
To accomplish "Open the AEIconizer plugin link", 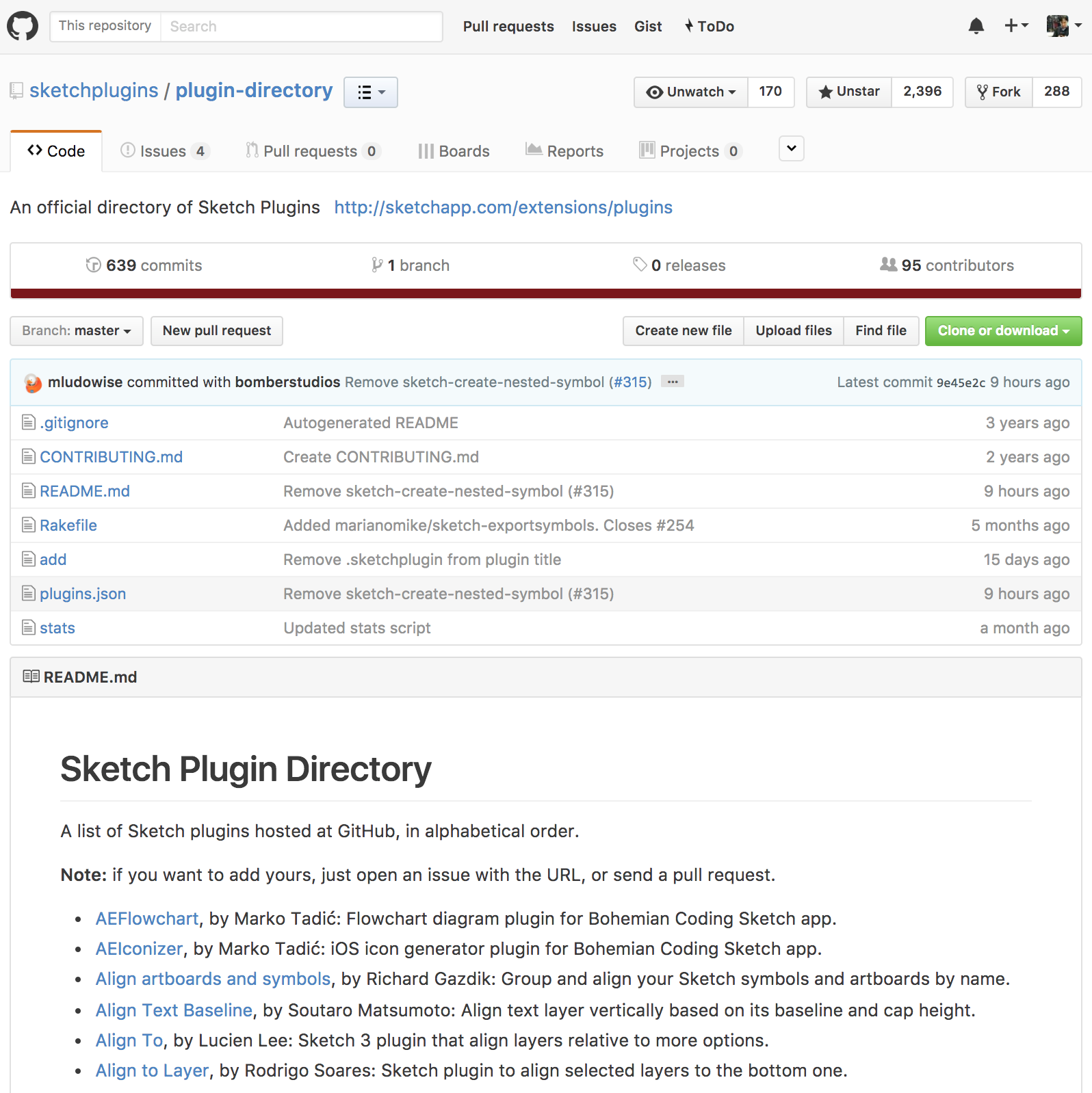I will [140, 949].
